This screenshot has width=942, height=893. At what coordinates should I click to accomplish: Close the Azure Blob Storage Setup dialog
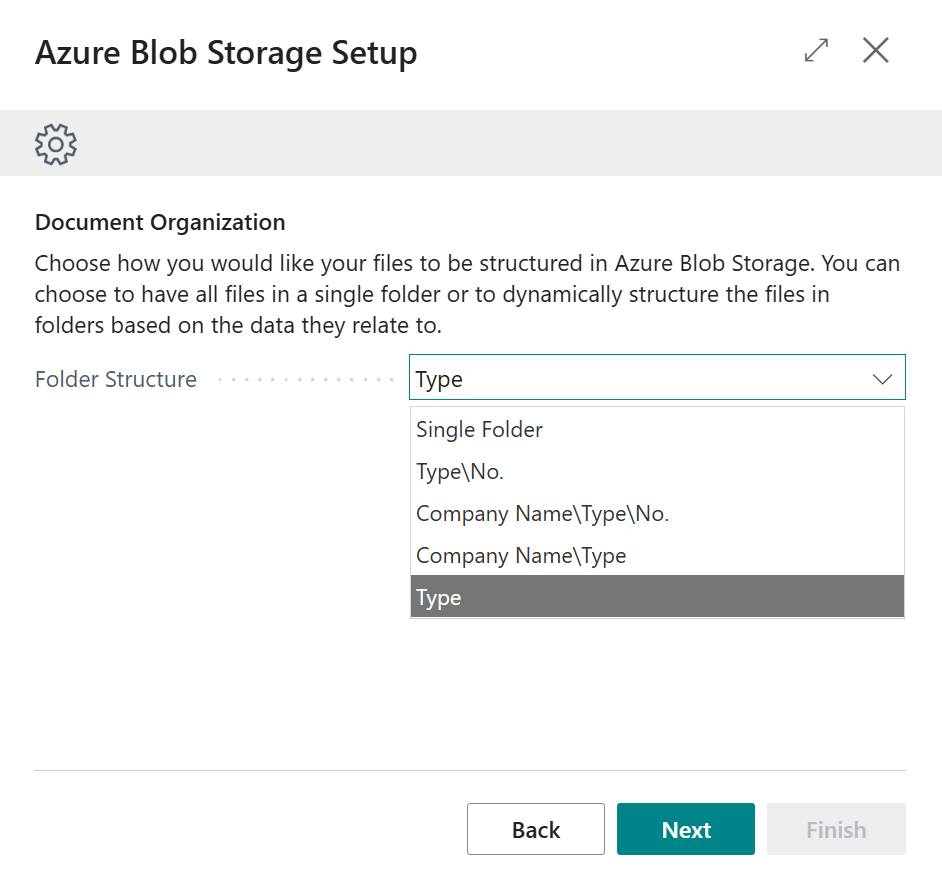(x=875, y=51)
